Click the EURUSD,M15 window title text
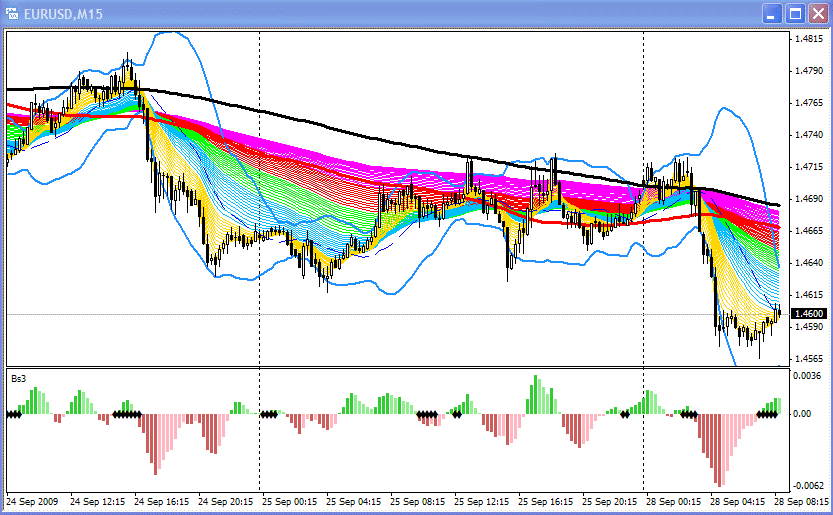This screenshot has height=515, width=833. (63, 14)
